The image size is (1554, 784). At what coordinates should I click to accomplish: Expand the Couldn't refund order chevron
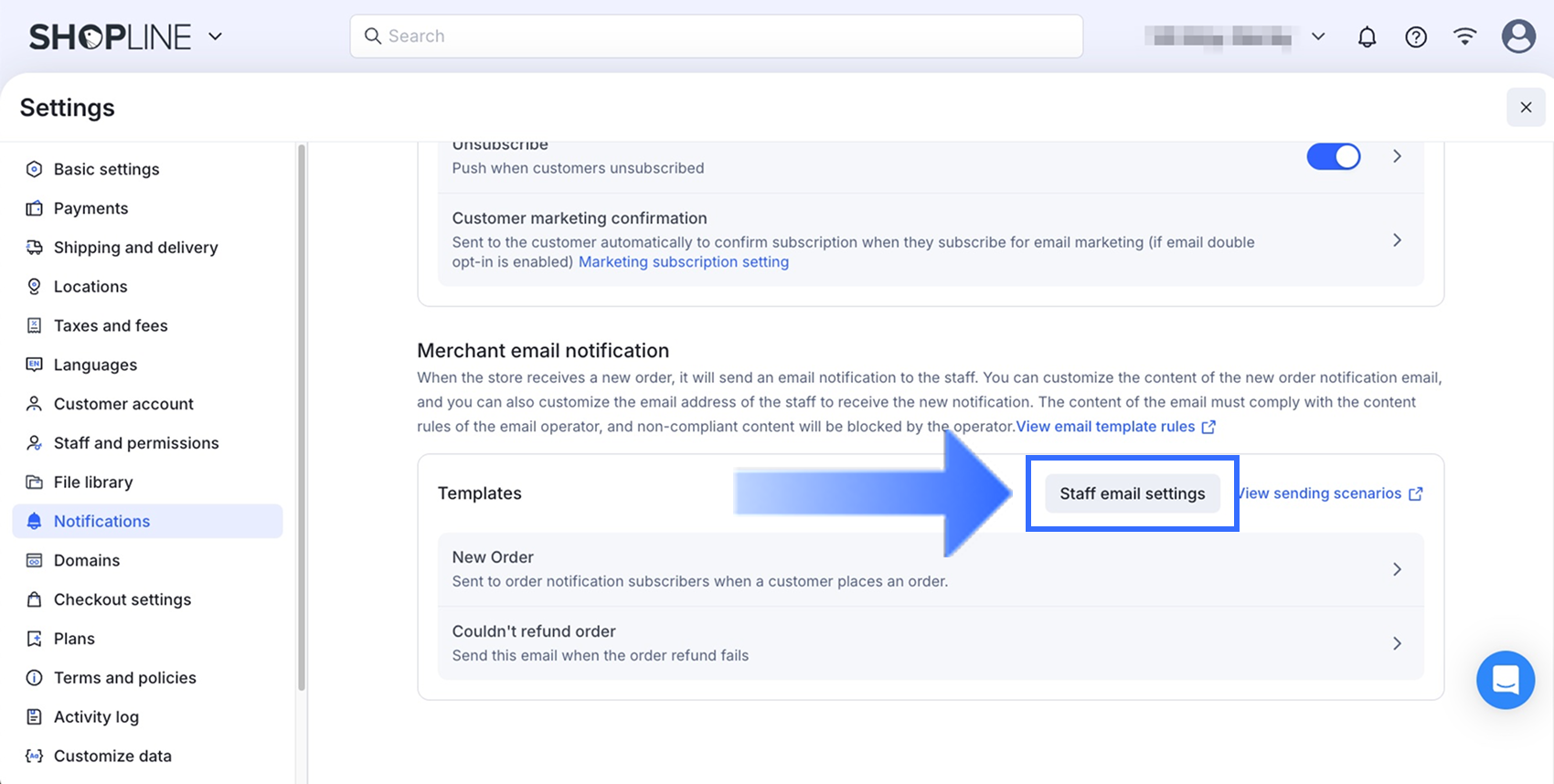tap(1397, 643)
